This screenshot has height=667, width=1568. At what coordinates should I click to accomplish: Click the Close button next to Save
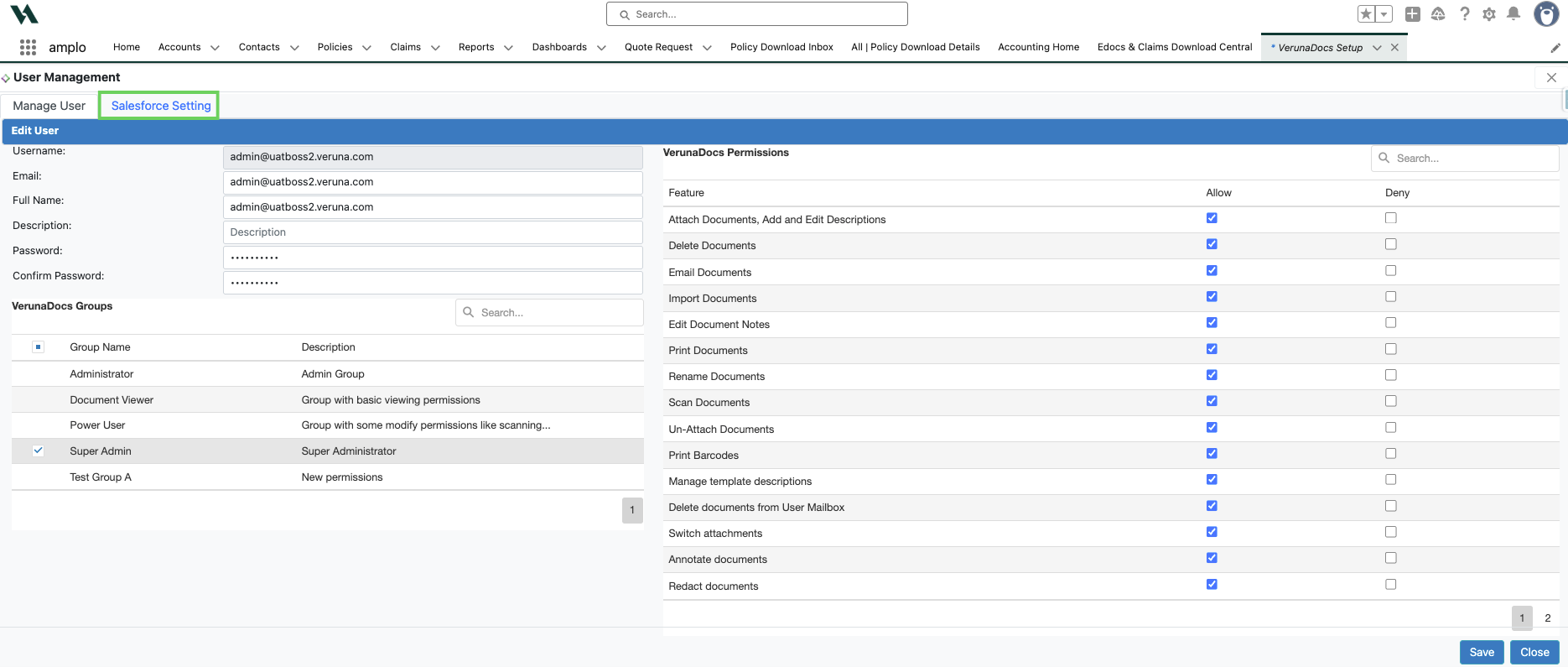pyautogui.click(x=1534, y=652)
